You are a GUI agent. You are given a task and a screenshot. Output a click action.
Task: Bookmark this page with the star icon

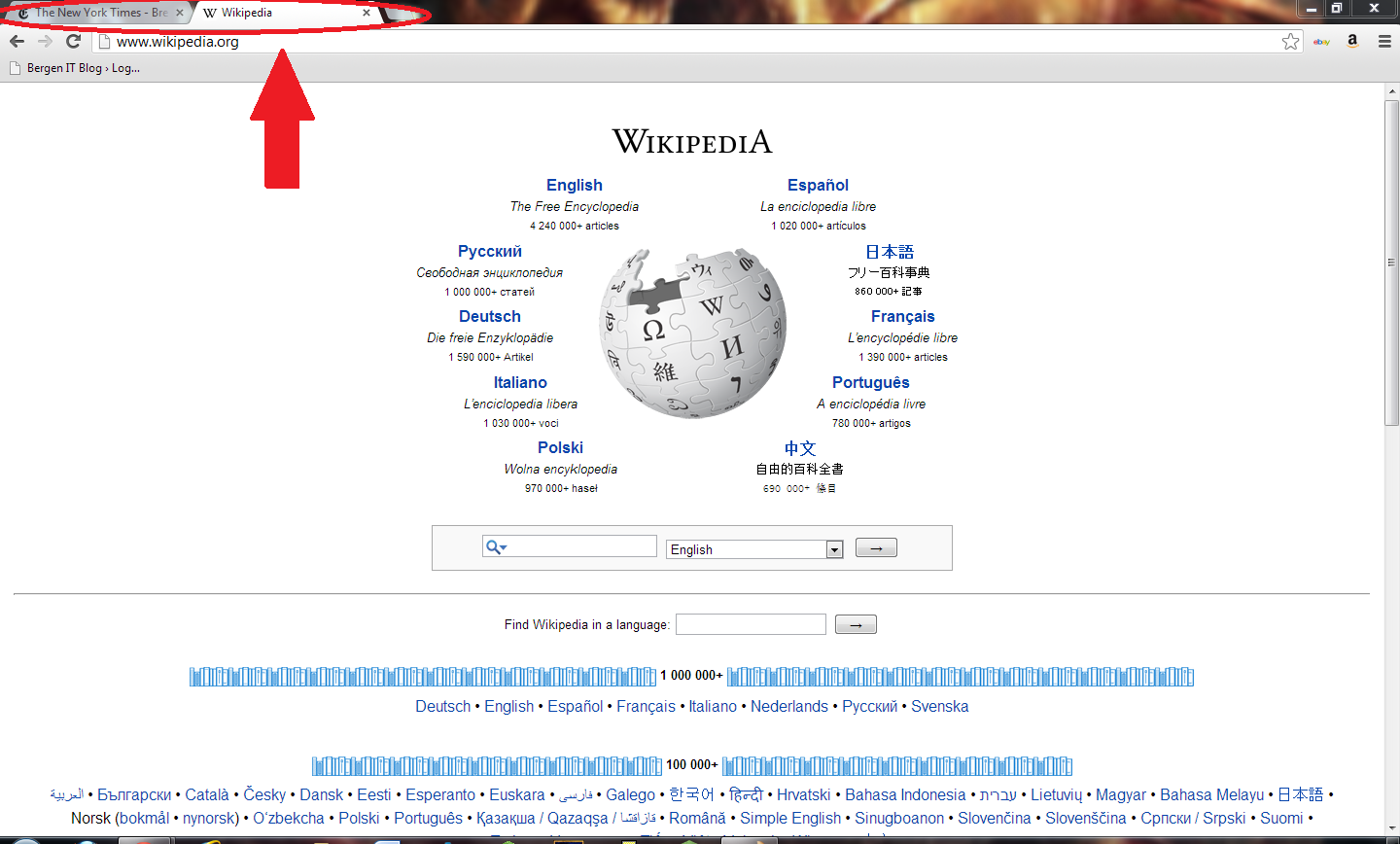pos(1290,41)
